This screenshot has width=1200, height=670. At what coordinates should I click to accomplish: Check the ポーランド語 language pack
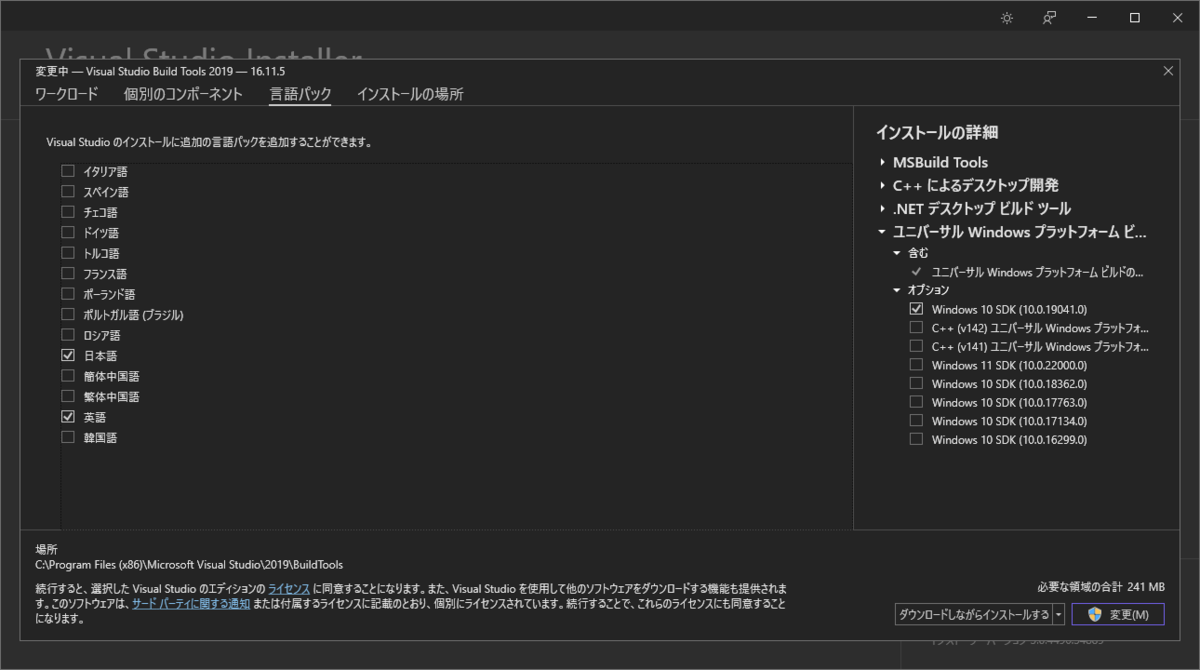pyautogui.click(x=68, y=294)
